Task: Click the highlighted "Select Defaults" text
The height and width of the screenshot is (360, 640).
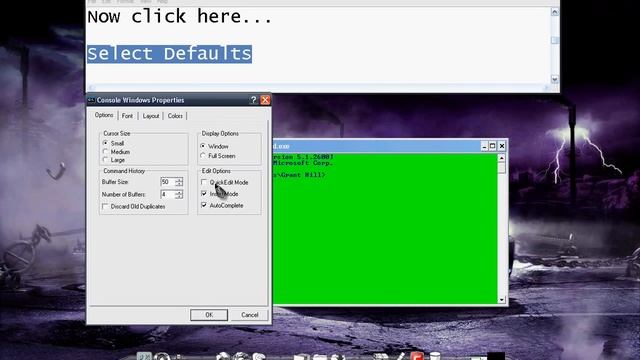Action: click(169, 54)
